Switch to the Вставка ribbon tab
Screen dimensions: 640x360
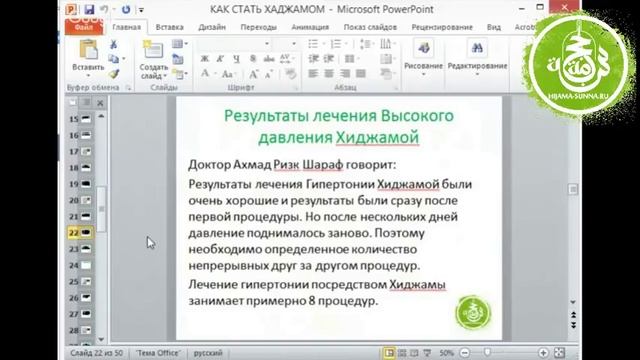pos(169,27)
